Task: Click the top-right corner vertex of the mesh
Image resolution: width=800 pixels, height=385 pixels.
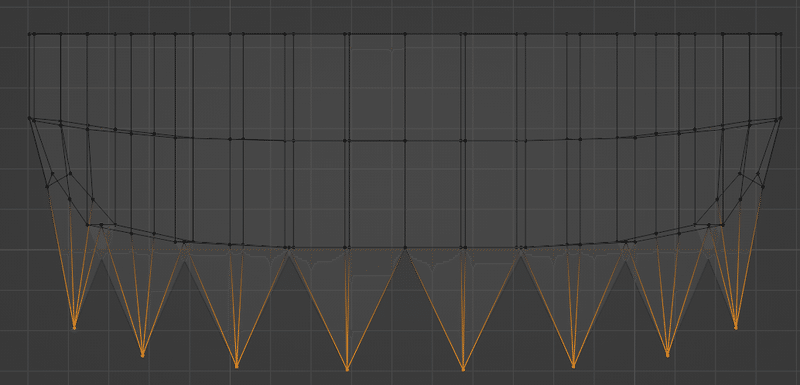Action: pos(780,34)
